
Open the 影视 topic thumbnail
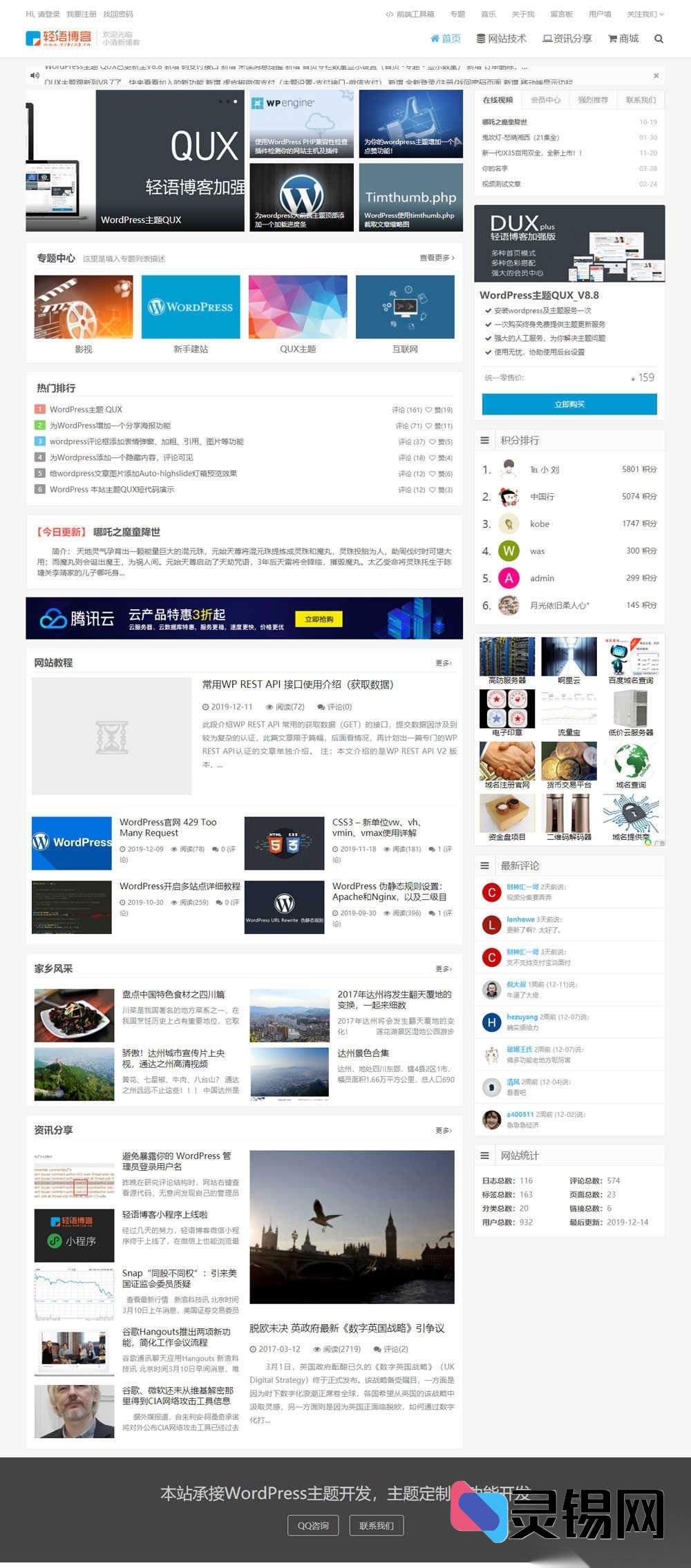pyautogui.click(x=84, y=307)
